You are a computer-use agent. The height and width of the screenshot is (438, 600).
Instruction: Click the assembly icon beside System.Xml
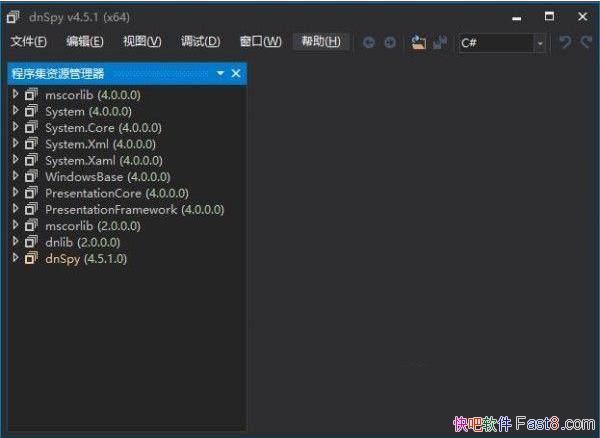pyautogui.click(x=31, y=144)
